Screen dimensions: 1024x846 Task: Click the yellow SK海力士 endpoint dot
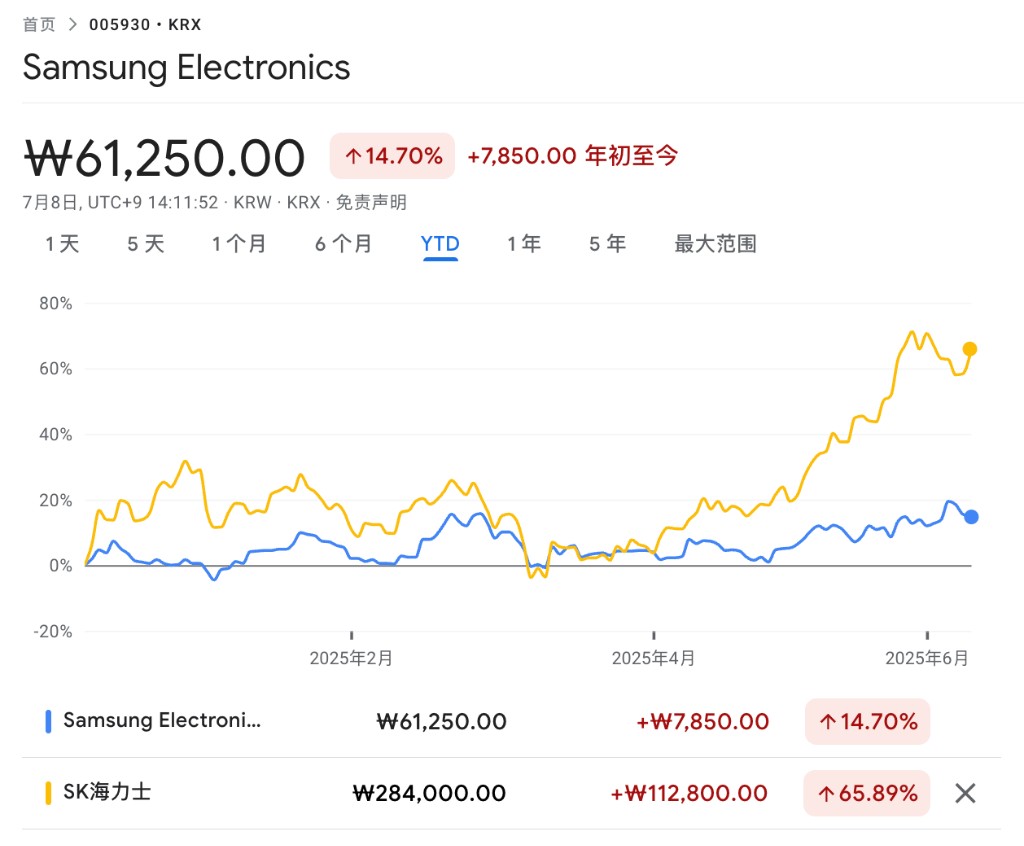969,349
